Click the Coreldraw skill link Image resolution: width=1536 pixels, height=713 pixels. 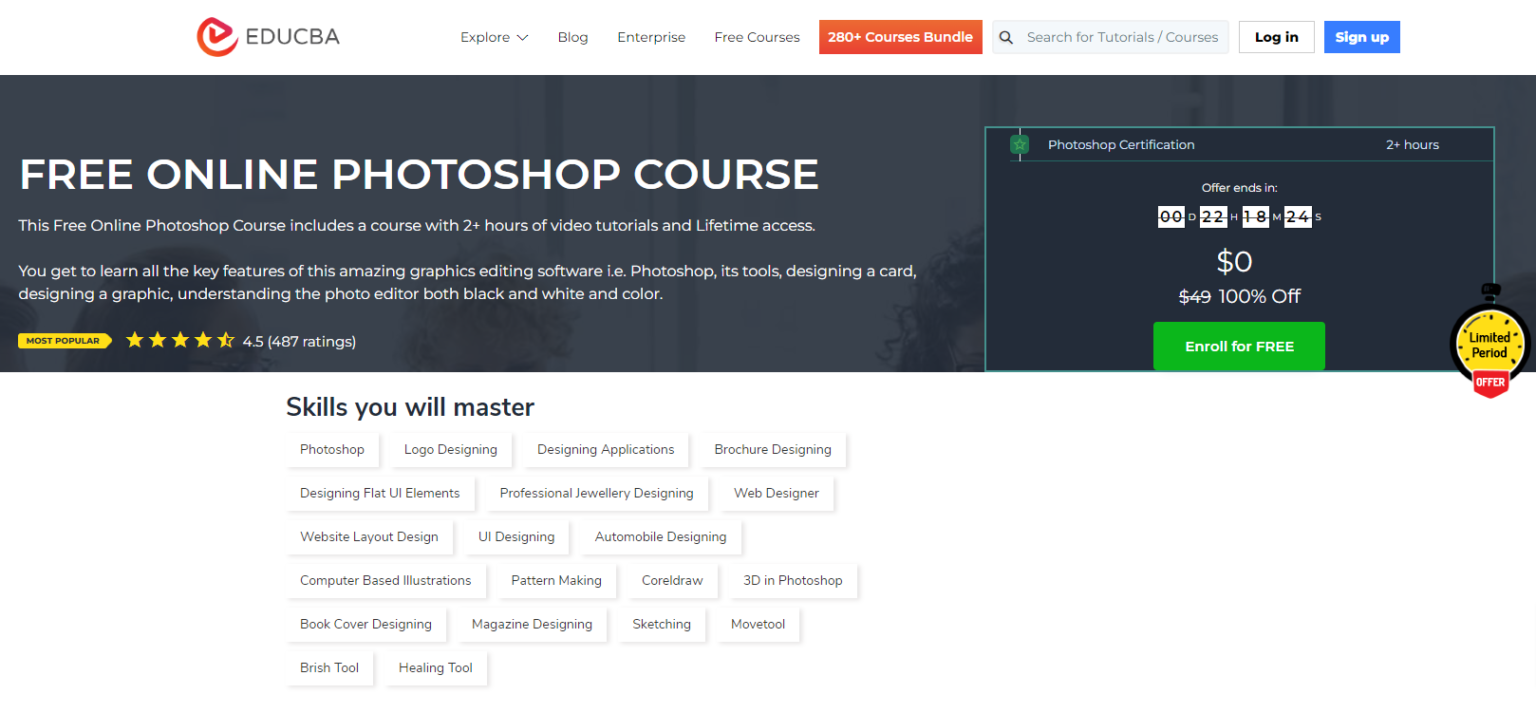coord(672,580)
